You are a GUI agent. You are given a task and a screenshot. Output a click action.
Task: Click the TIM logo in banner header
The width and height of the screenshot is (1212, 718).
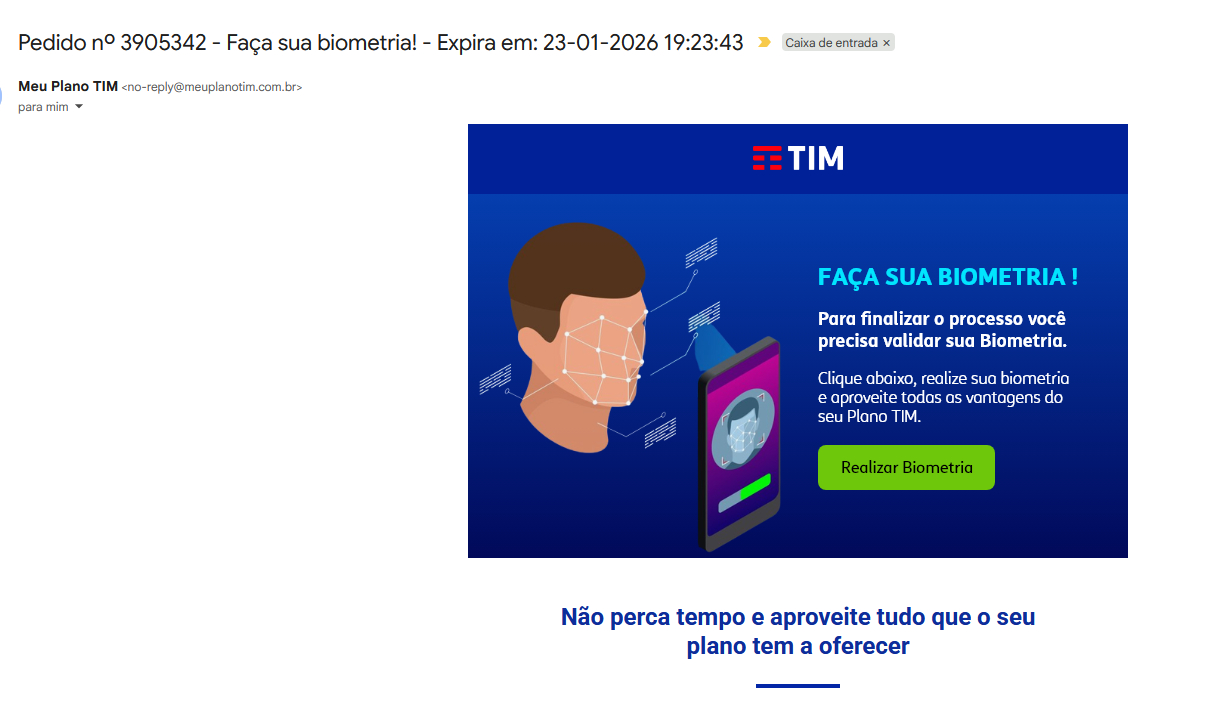pos(798,158)
